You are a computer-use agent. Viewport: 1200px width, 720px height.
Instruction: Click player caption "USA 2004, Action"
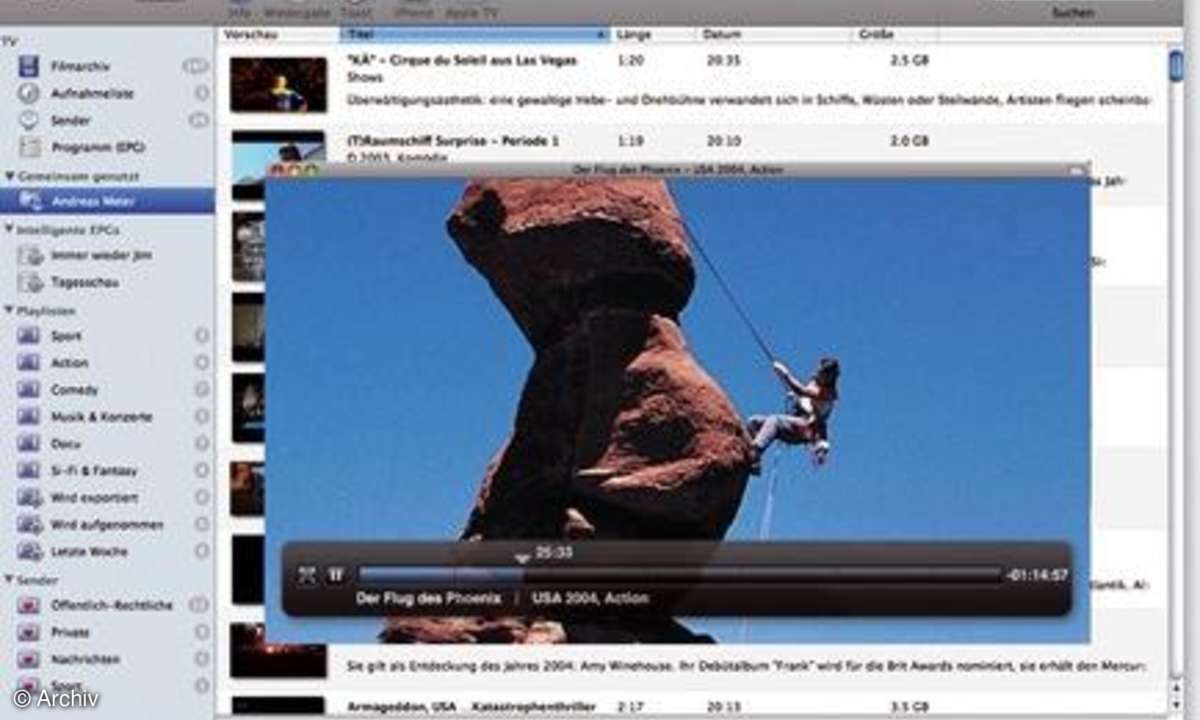[x=590, y=598]
